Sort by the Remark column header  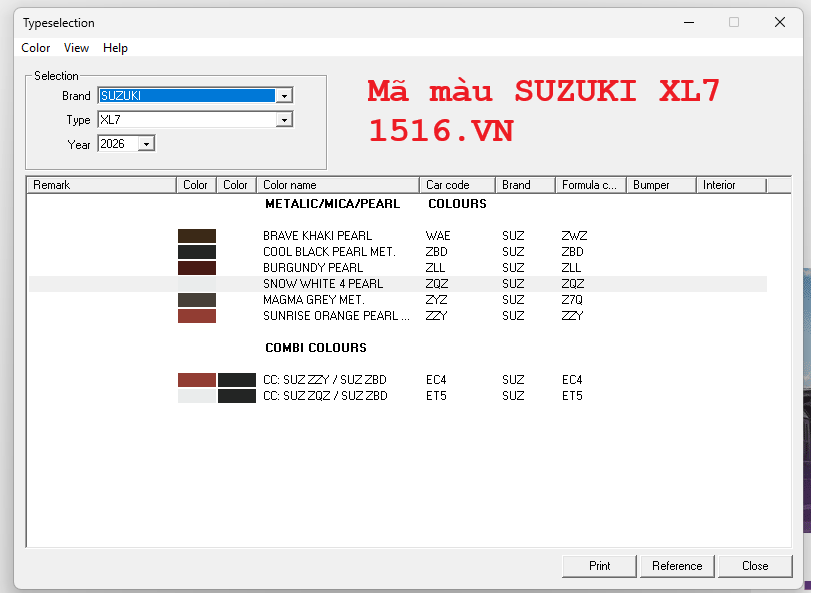click(x=101, y=185)
